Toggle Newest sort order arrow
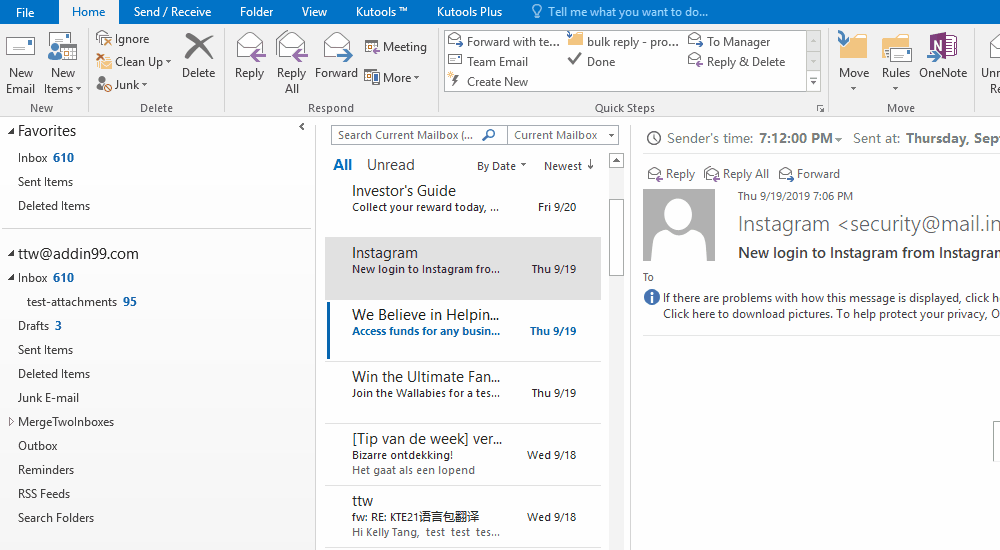The height and width of the screenshot is (550, 1000). click(590, 165)
